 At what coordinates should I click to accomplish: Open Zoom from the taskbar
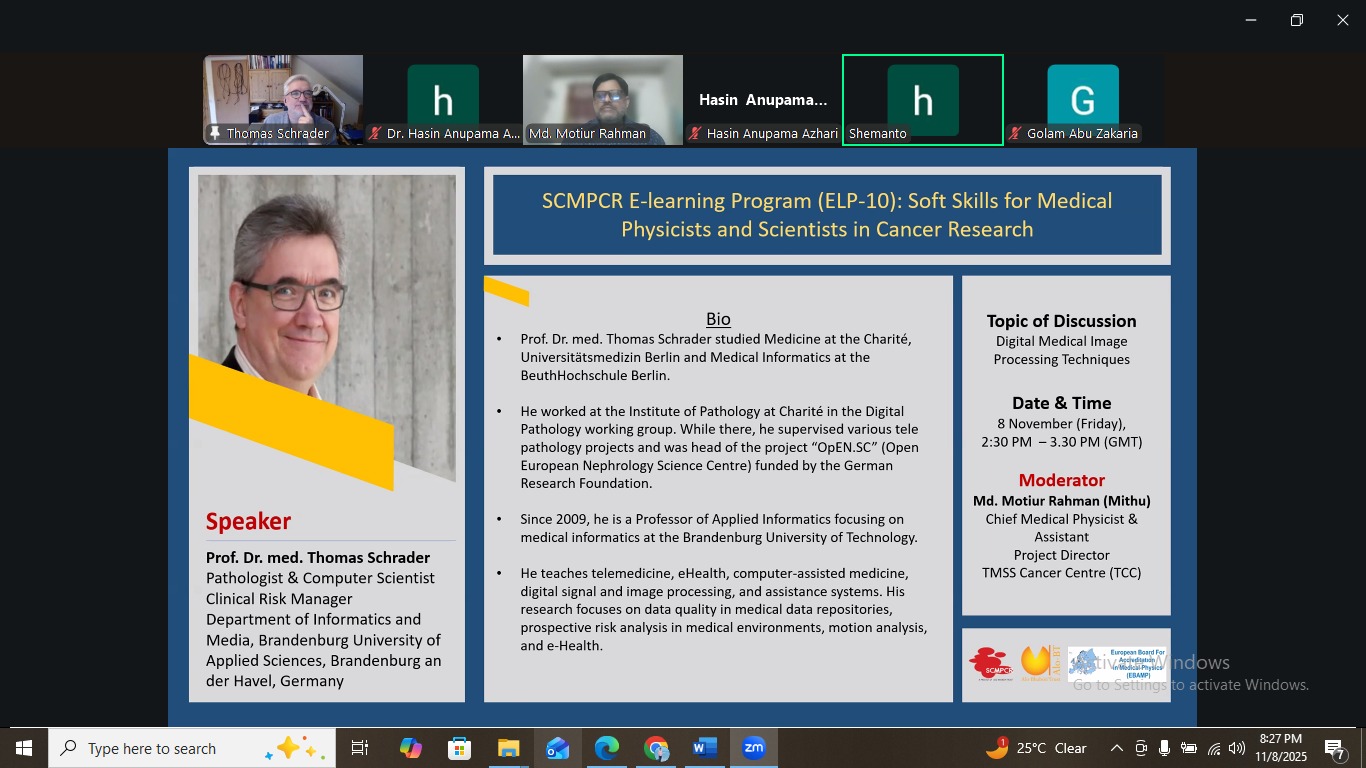[753, 748]
